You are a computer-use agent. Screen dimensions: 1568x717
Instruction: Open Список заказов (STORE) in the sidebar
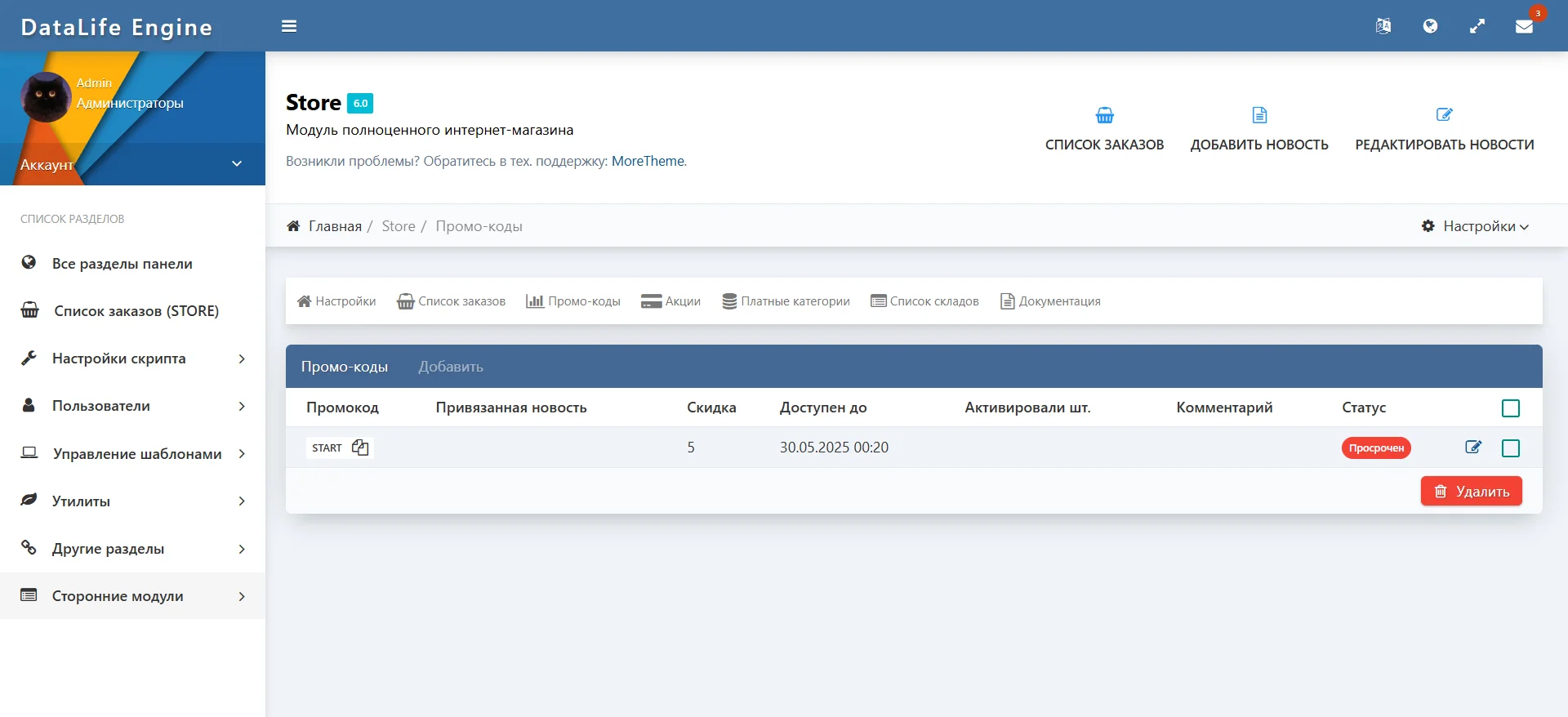136,311
